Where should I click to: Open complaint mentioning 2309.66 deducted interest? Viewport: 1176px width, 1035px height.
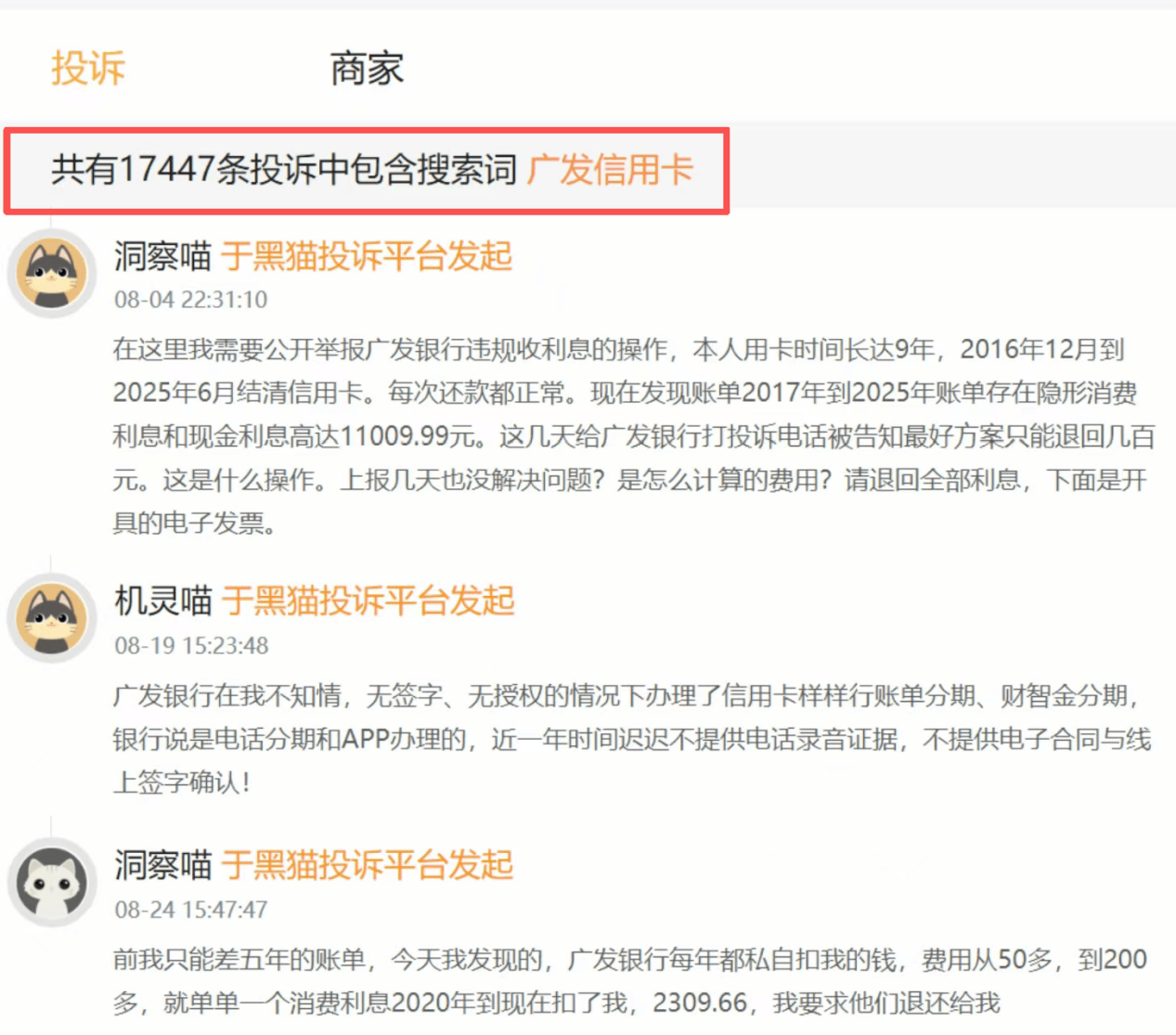click(631, 981)
